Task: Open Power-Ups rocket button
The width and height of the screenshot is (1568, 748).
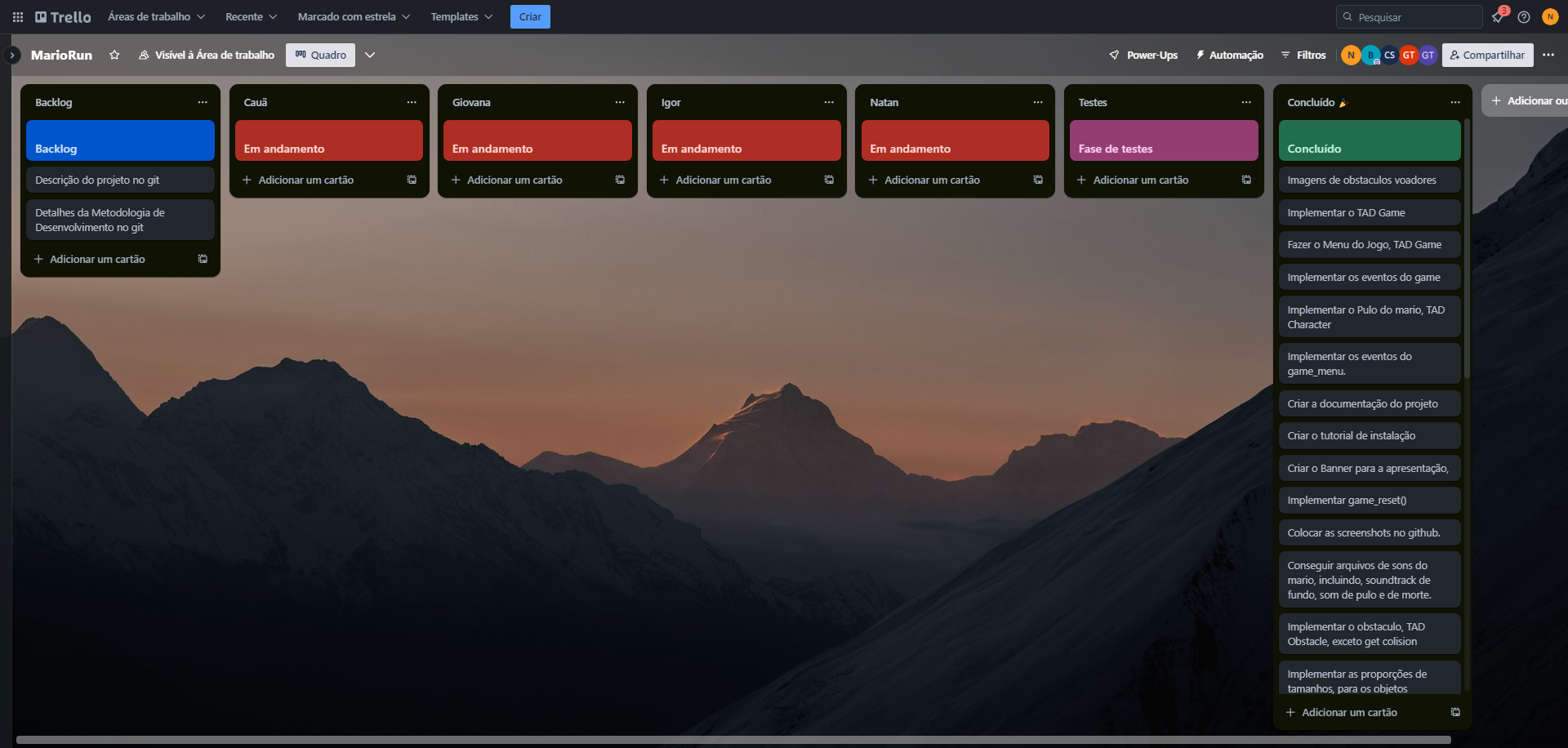Action: (1143, 55)
